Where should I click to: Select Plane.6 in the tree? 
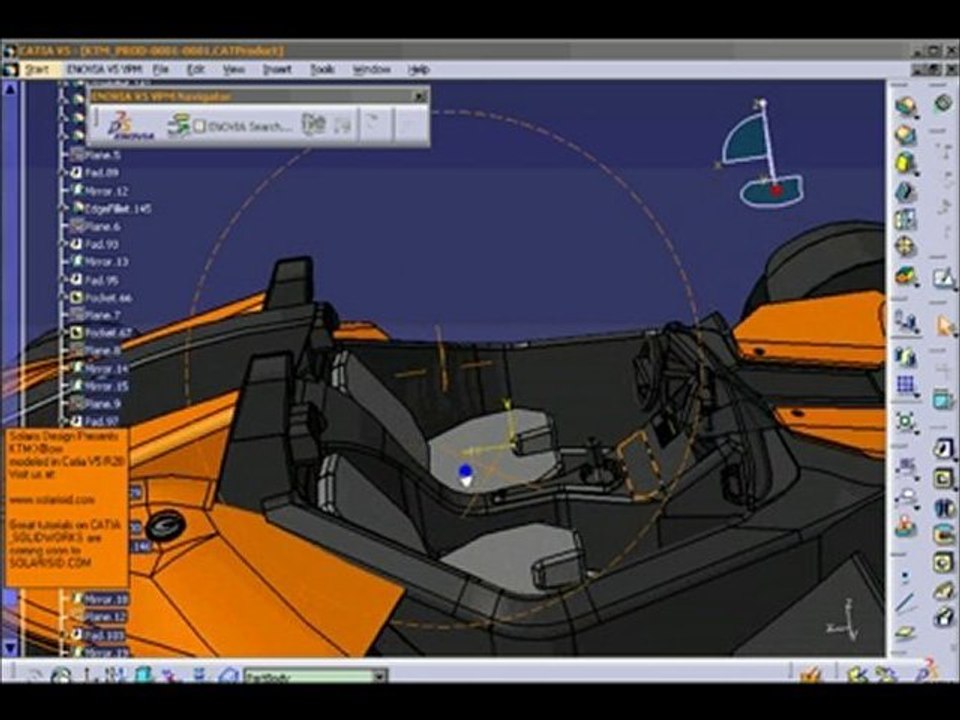click(95, 227)
